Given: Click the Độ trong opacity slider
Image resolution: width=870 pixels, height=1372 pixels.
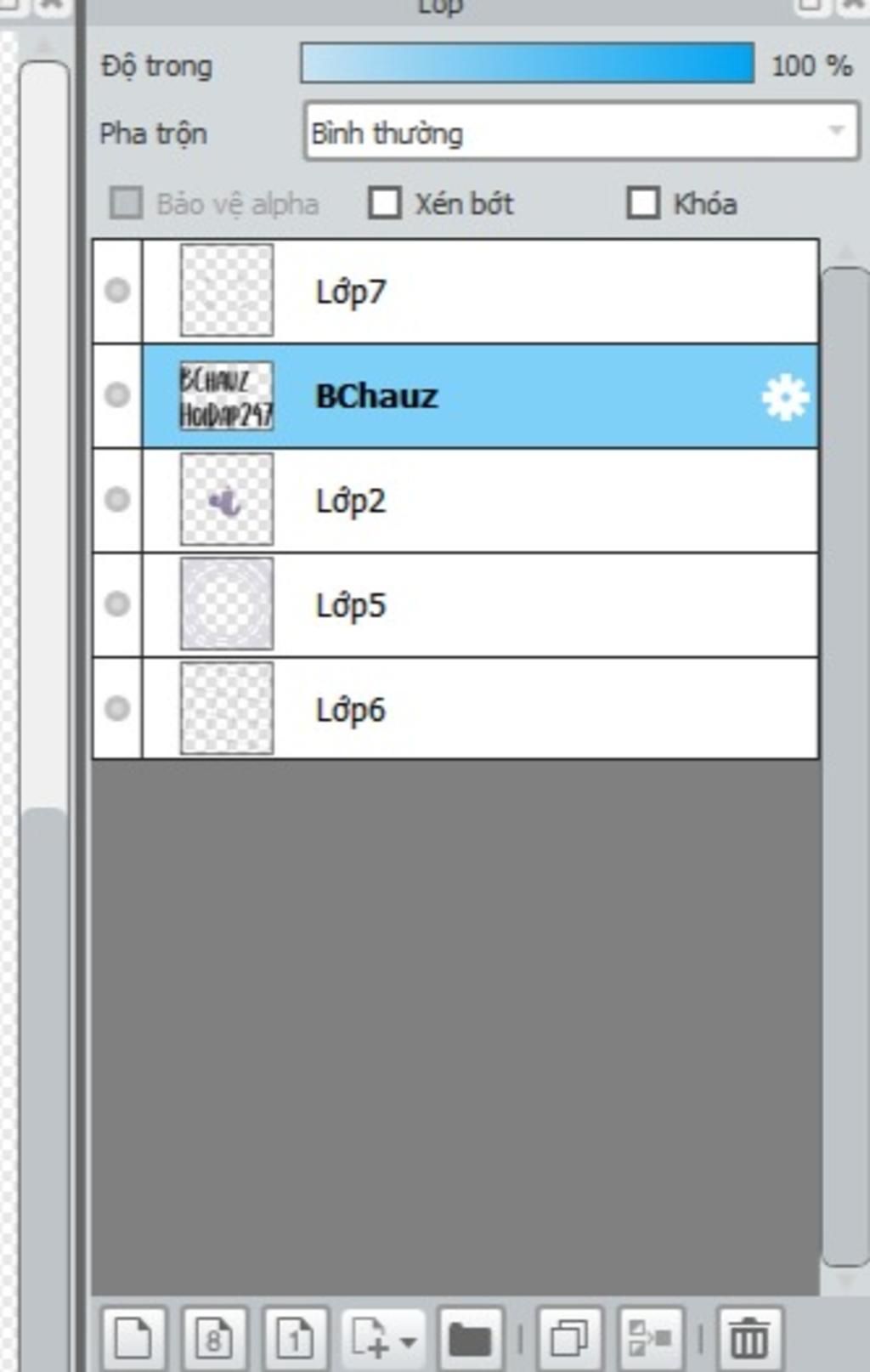Looking at the screenshot, I should [x=527, y=65].
